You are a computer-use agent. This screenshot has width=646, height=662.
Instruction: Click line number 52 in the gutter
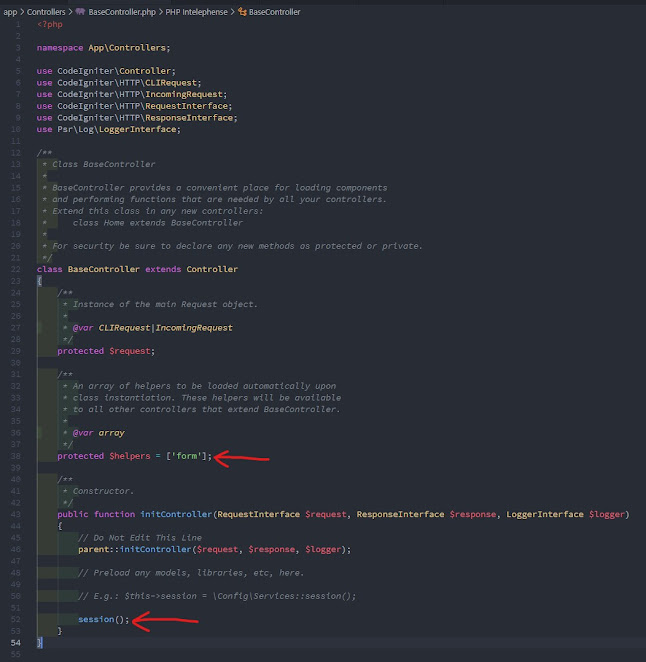16,620
